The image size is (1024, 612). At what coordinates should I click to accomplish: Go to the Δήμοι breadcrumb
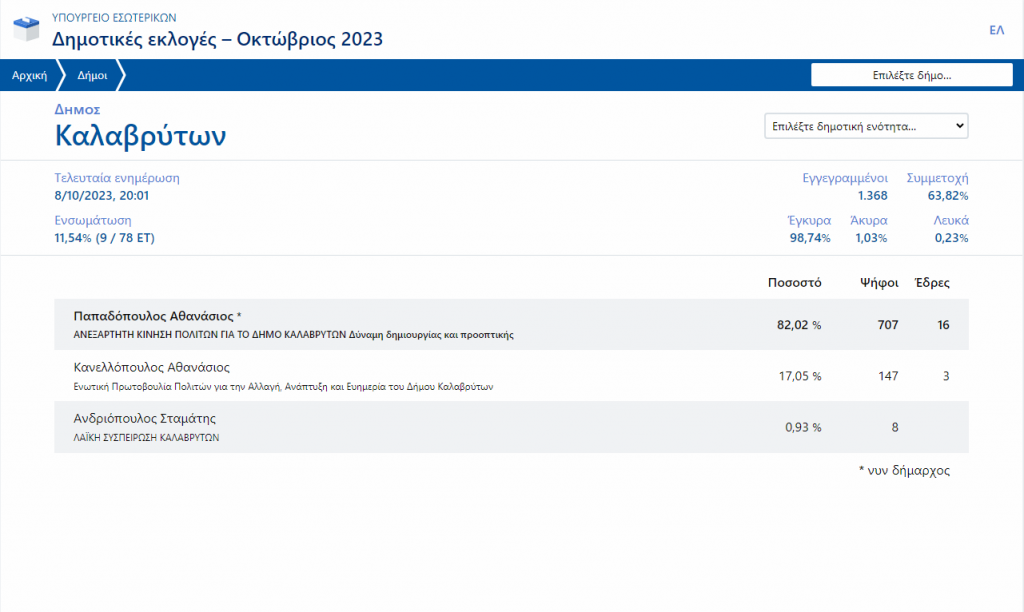[92, 75]
